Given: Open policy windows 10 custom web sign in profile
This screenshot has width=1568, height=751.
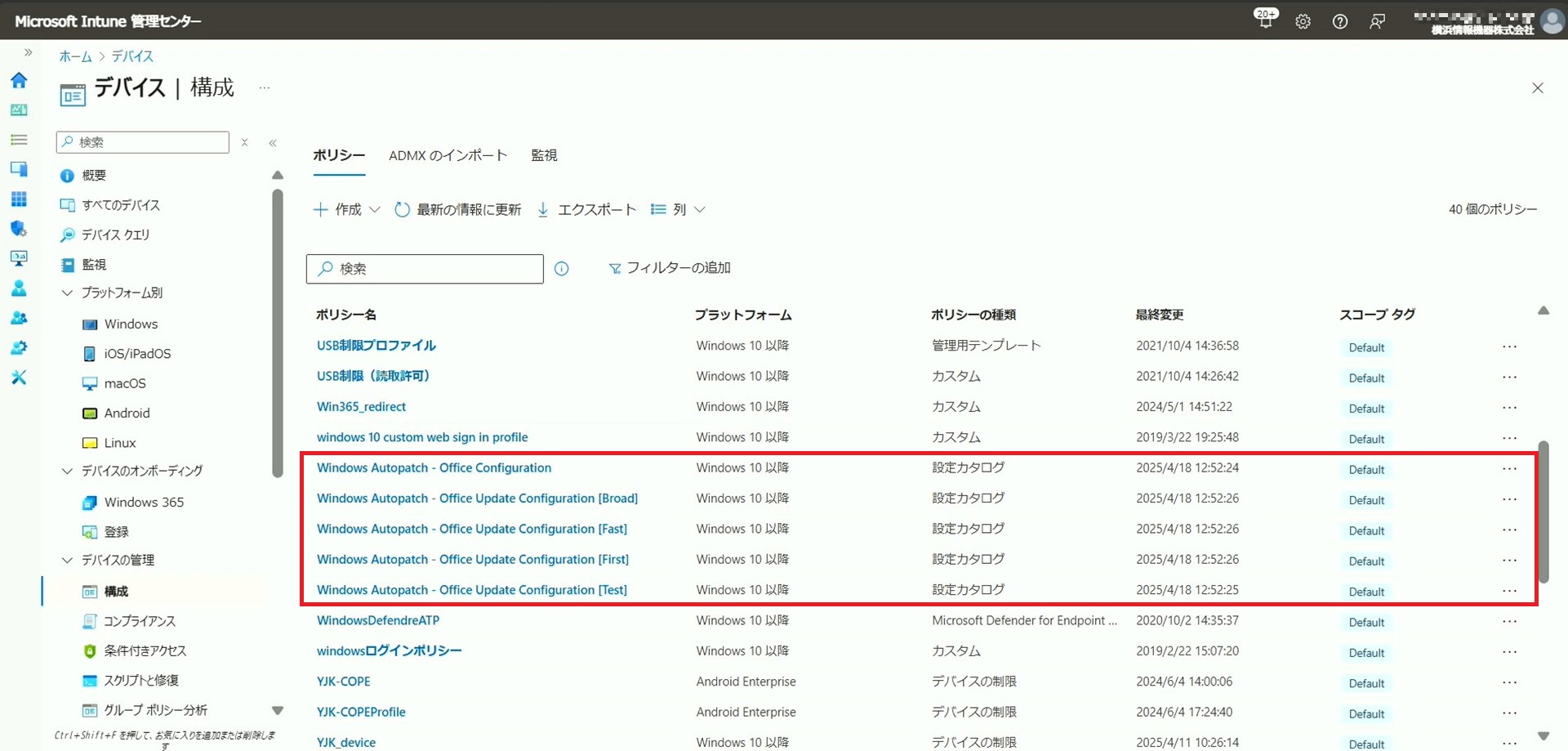Looking at the screenshot, I should (x=422, y=437).
